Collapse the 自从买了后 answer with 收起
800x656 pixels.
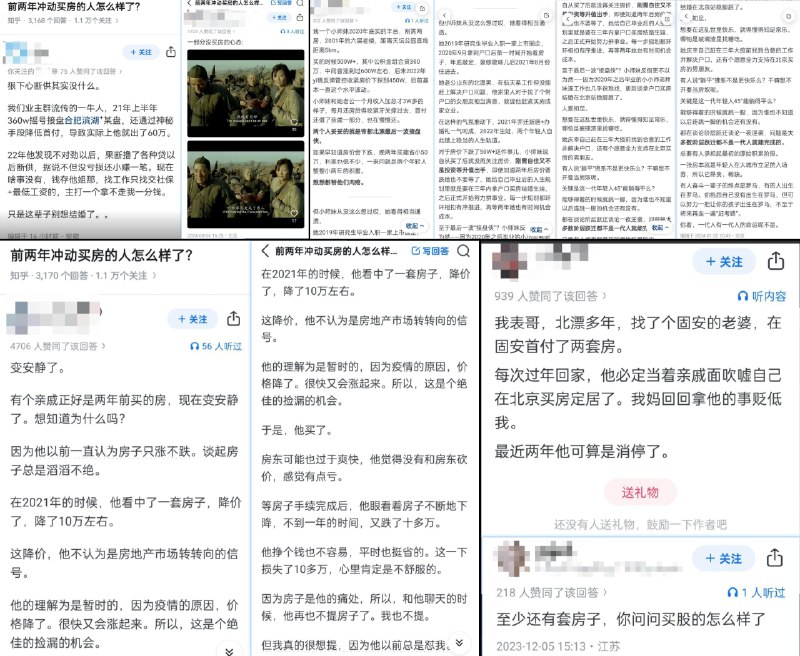(x=661, y=228)
